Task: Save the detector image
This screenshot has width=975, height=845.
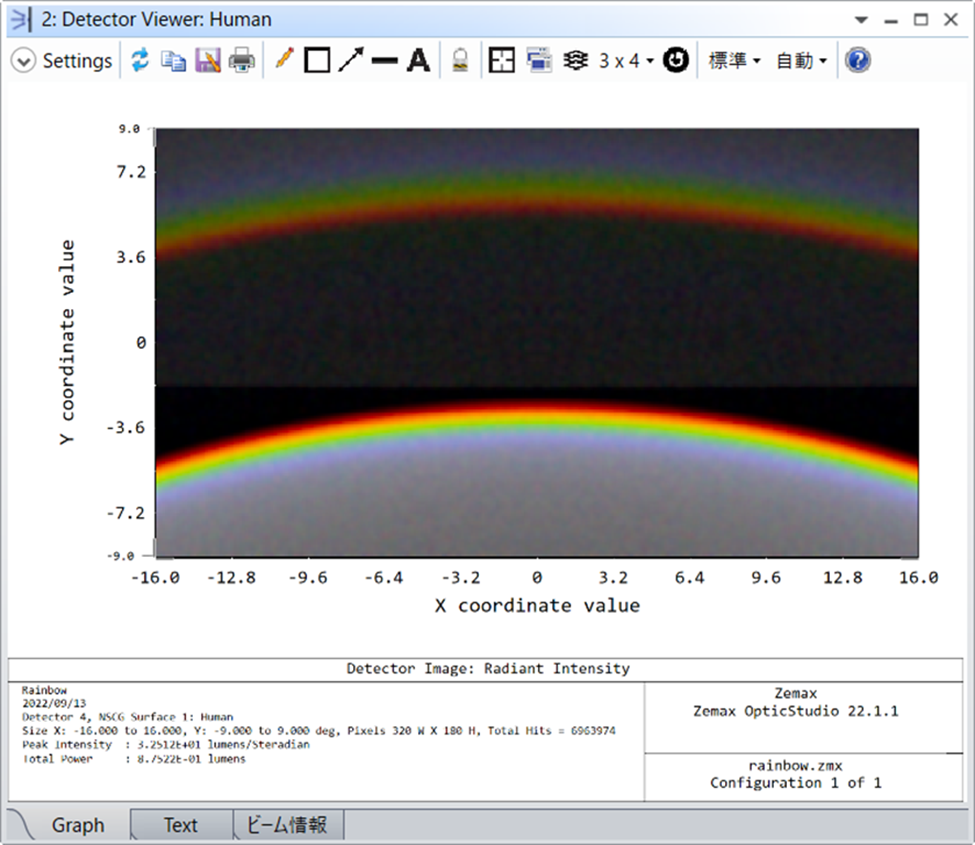Action: coord(208,60)
